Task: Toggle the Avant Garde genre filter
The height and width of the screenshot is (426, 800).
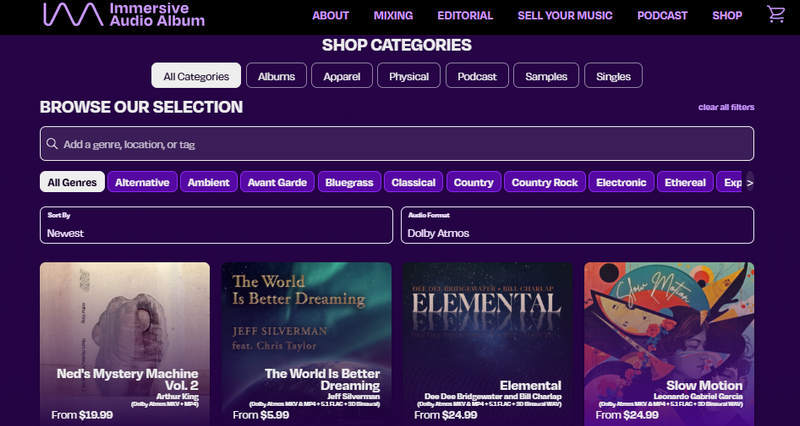Action: point(278,182)
